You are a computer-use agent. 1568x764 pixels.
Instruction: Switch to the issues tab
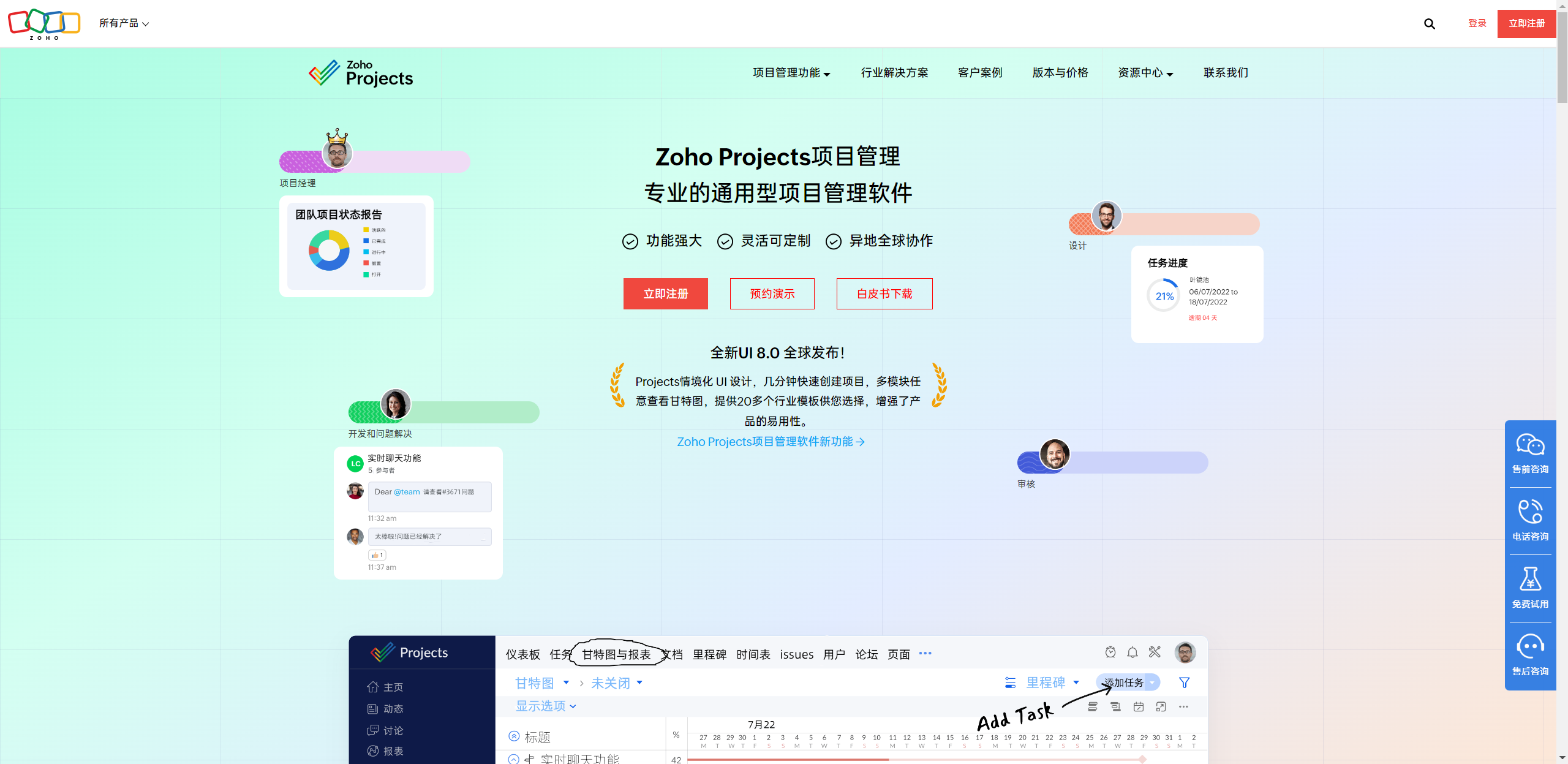pyautogui.click(x=797, y=654)
